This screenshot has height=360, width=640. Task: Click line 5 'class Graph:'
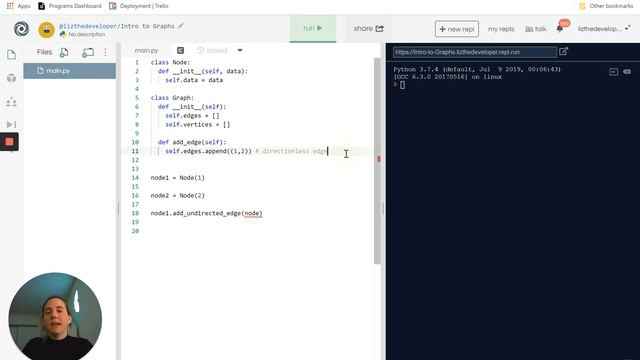point(172,98)
